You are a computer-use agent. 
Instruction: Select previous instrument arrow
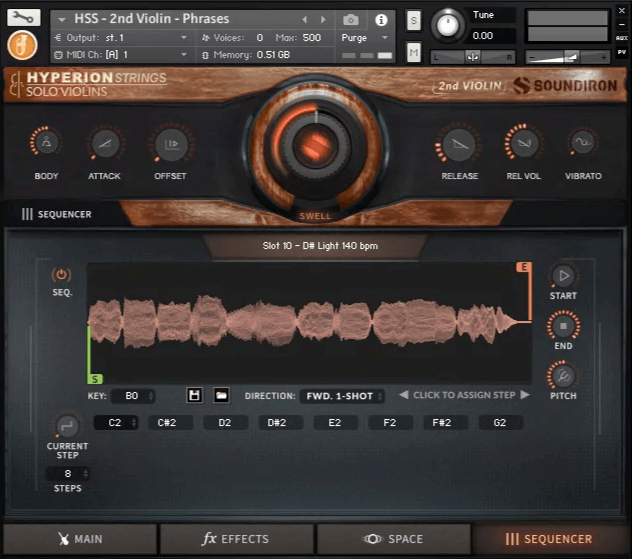pyautogui.click(x=304, y=19)
